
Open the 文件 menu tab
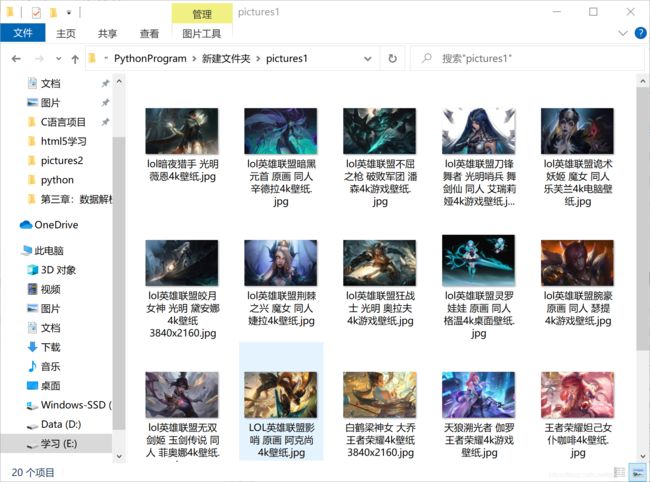coord(23,33)
